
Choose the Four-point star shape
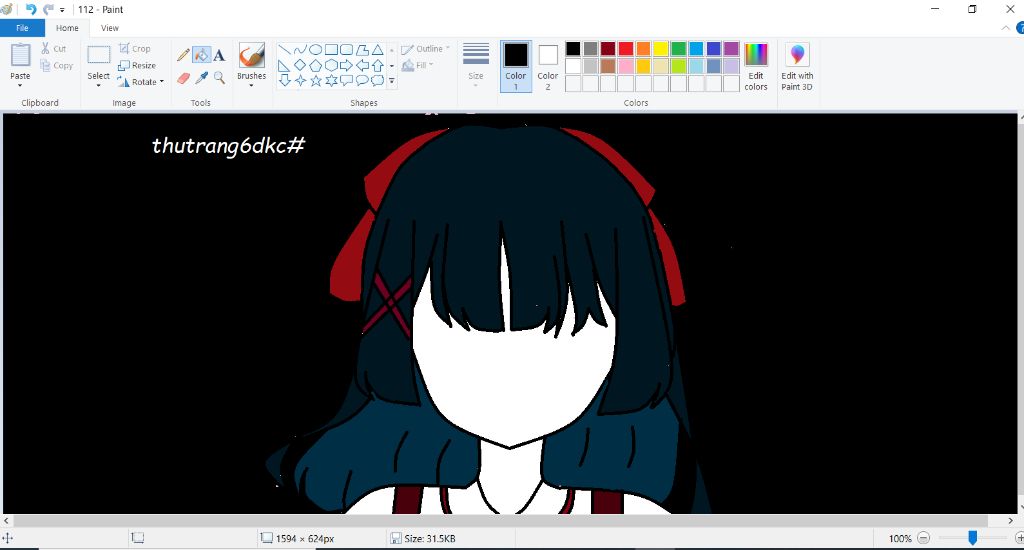300,80
